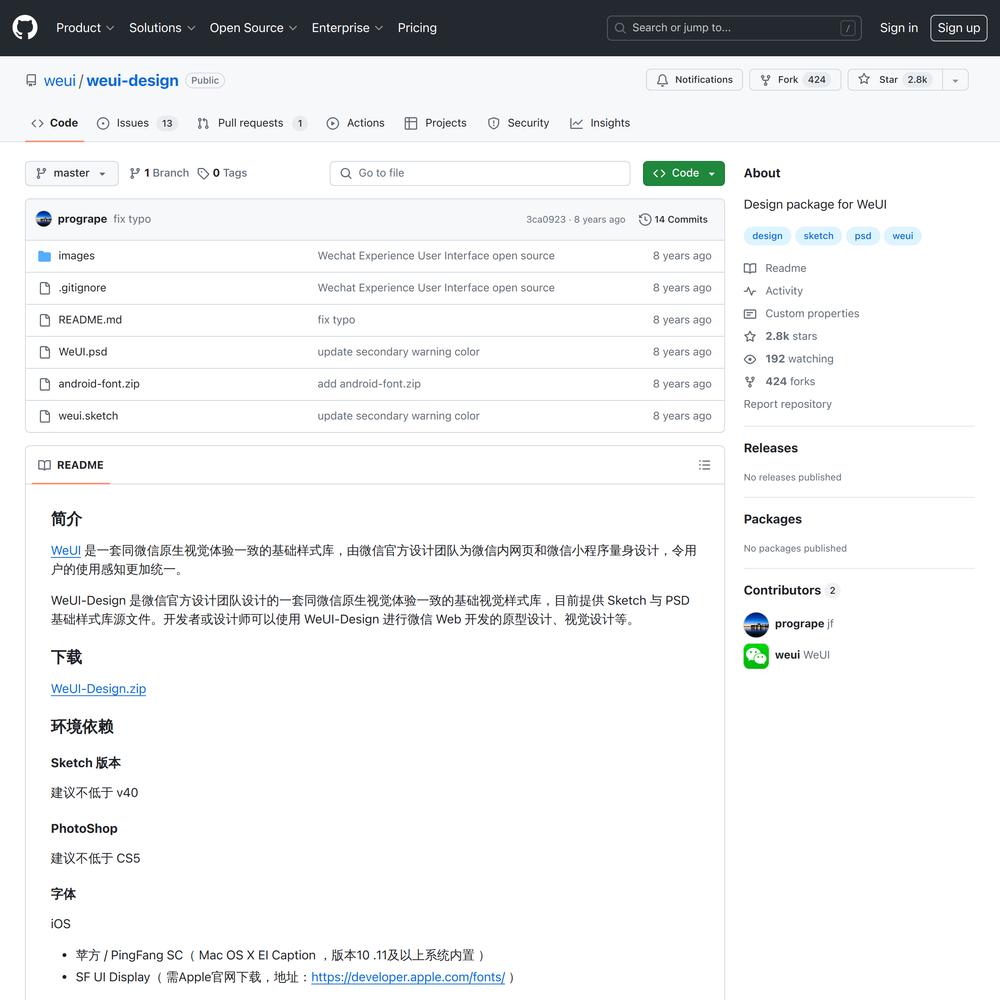This screenshot has height=1000, width=1000.
Task: Click the commits history clock icon
Action: point(645,219)
